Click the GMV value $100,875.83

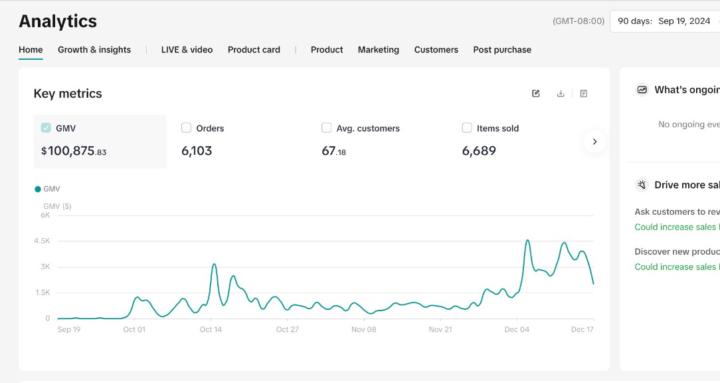[x=73, y=151]
